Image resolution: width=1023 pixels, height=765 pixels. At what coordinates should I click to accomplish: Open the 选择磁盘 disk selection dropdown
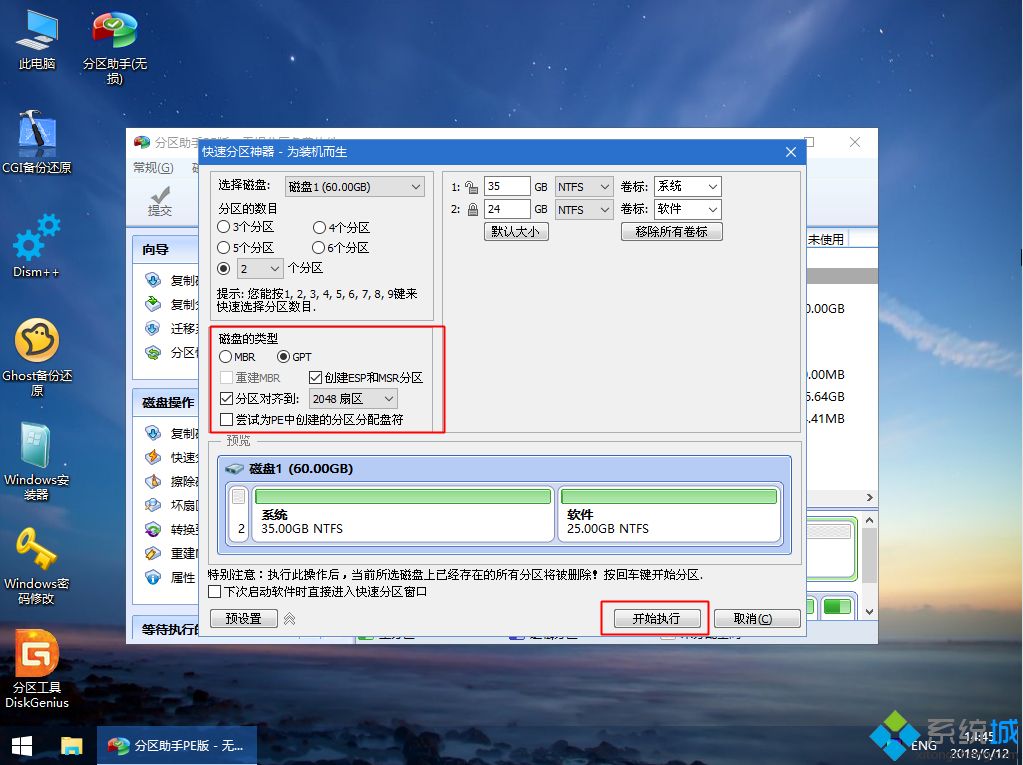[355, 186]
